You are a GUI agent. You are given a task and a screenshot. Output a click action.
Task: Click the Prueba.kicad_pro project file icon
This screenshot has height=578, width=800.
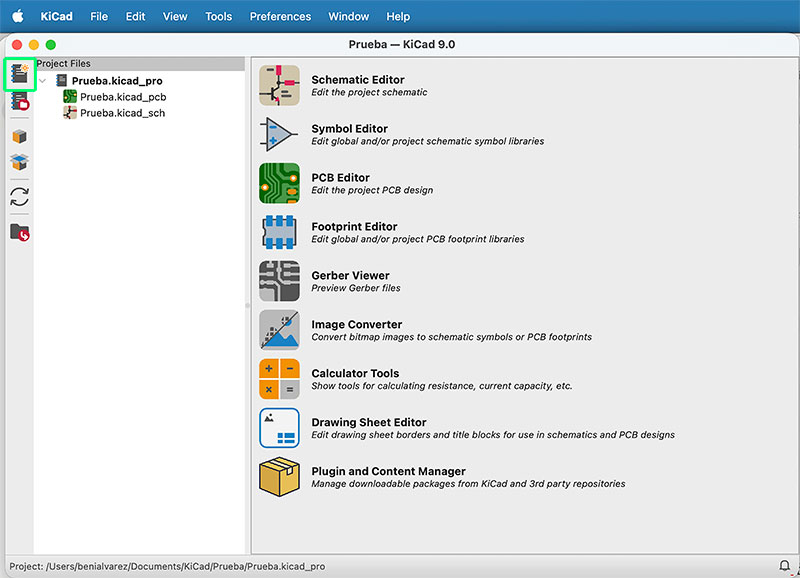point(62,81)
